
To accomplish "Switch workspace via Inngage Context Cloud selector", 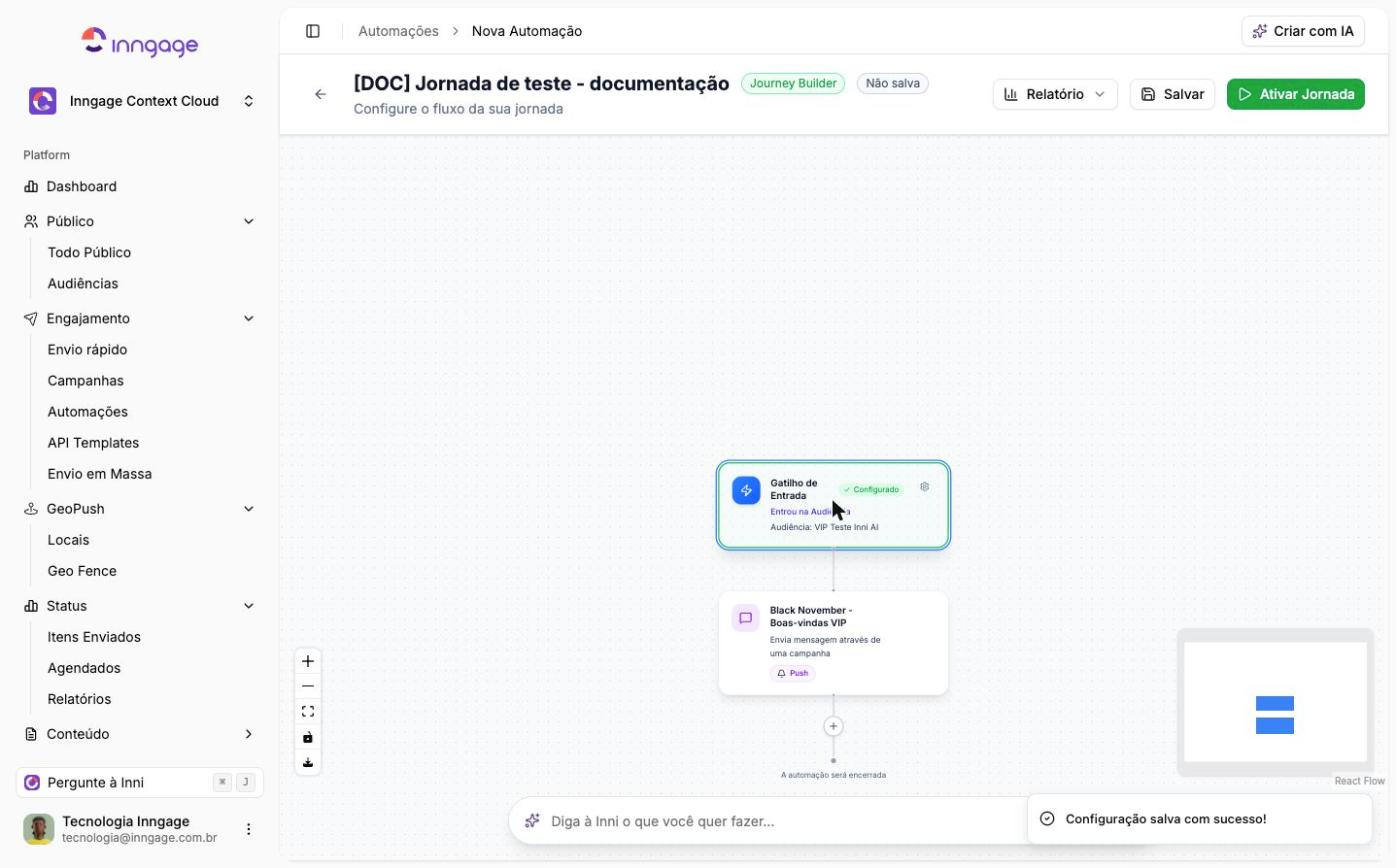I will coord(139,101).
